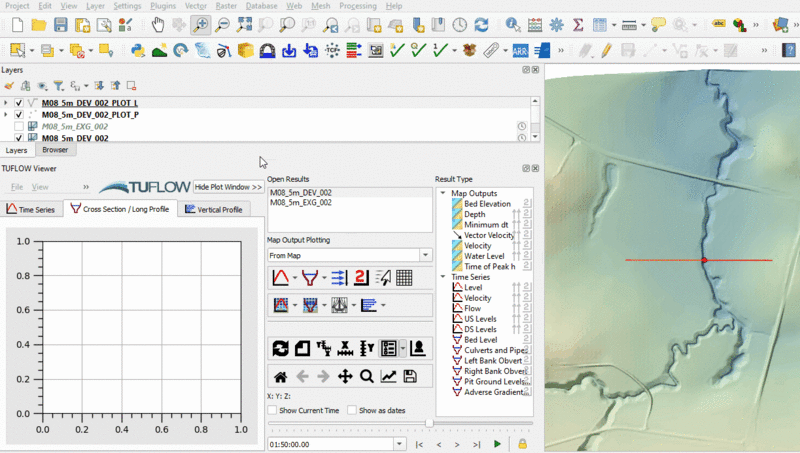Switch to the Time Series tab

point(31,209)
